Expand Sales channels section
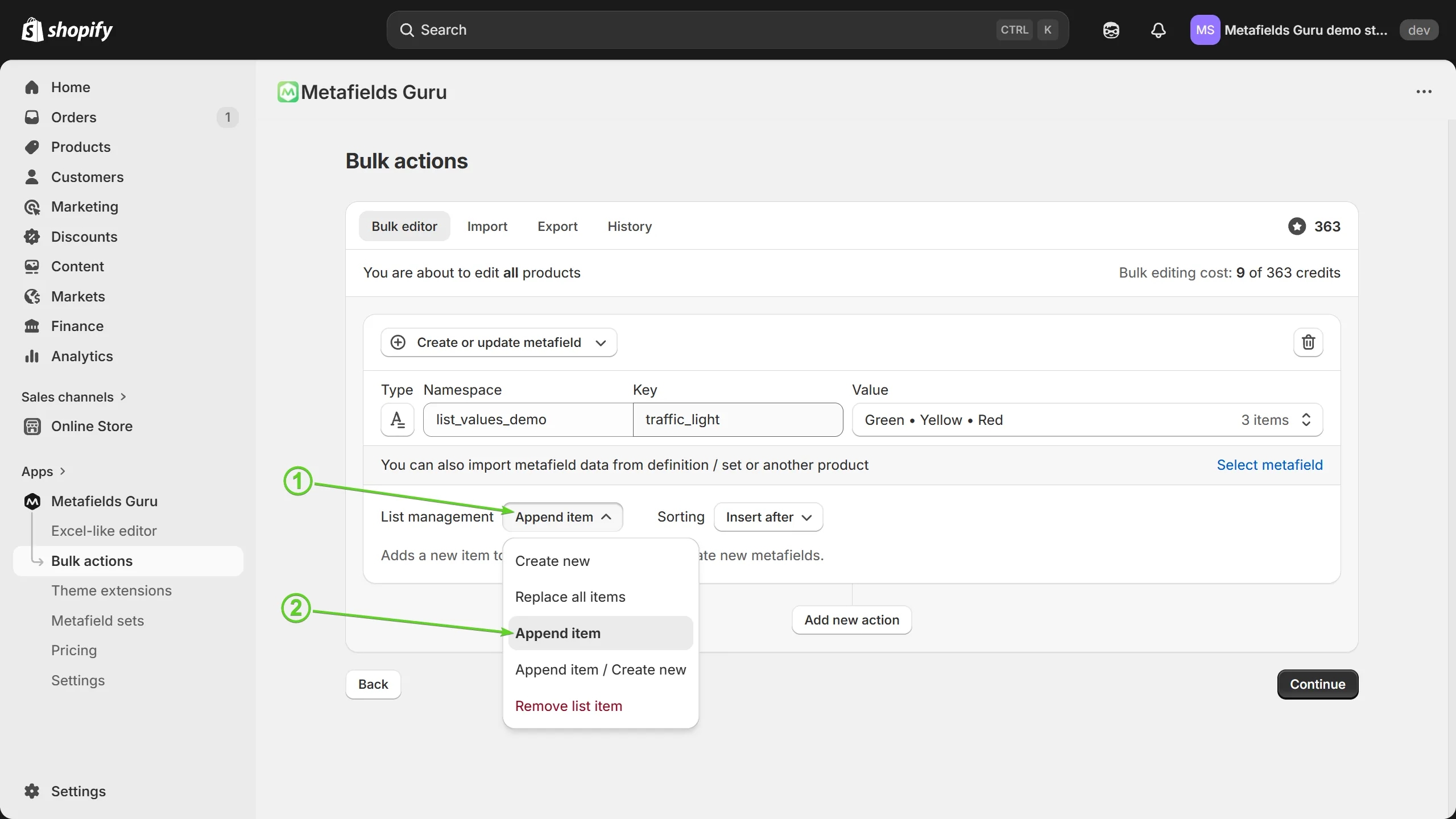Image resolution: width=1456 pixels, height=819 pixels. 74,397
